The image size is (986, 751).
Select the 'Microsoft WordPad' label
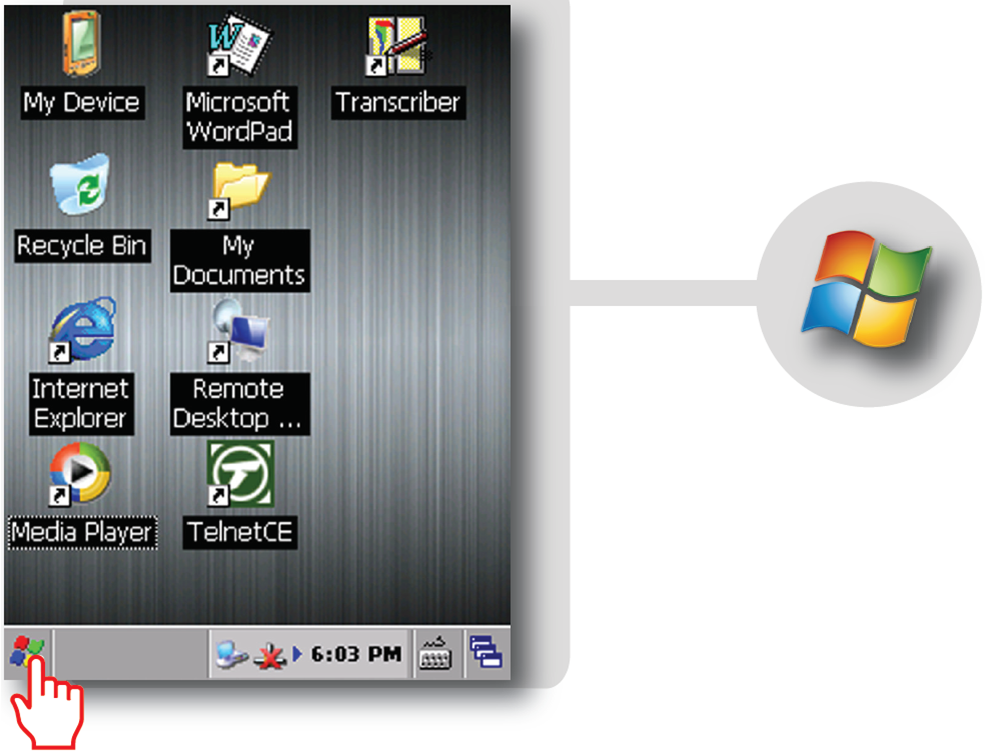[240, 117]
